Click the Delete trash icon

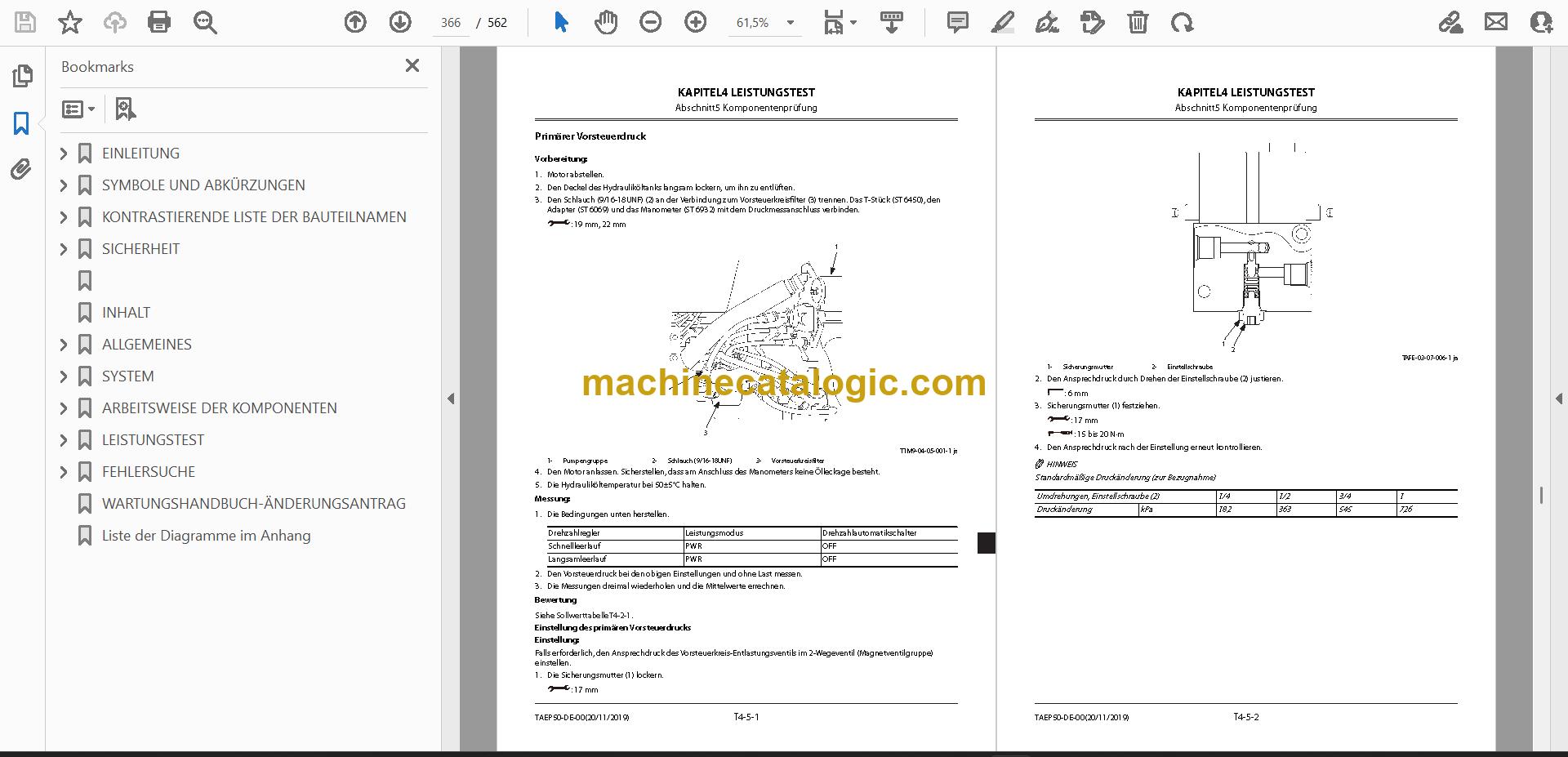click(1138, 22)
